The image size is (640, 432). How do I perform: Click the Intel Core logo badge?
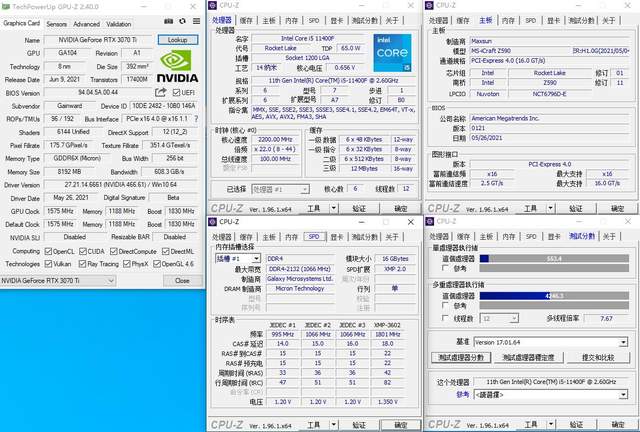point(392,53)
